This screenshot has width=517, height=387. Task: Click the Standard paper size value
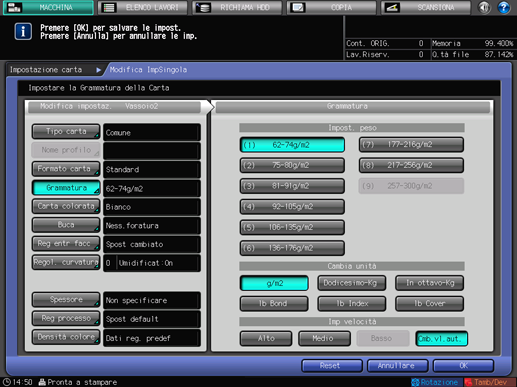tap(152, 169)
